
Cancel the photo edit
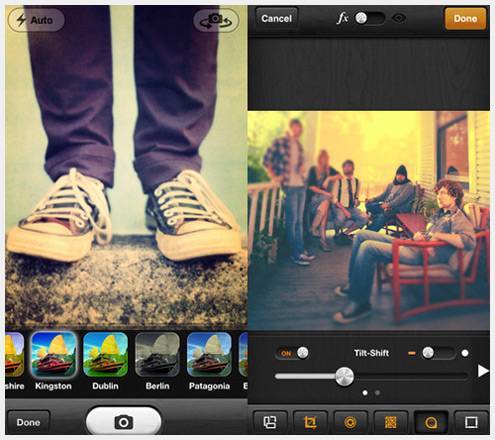(277, 19)
